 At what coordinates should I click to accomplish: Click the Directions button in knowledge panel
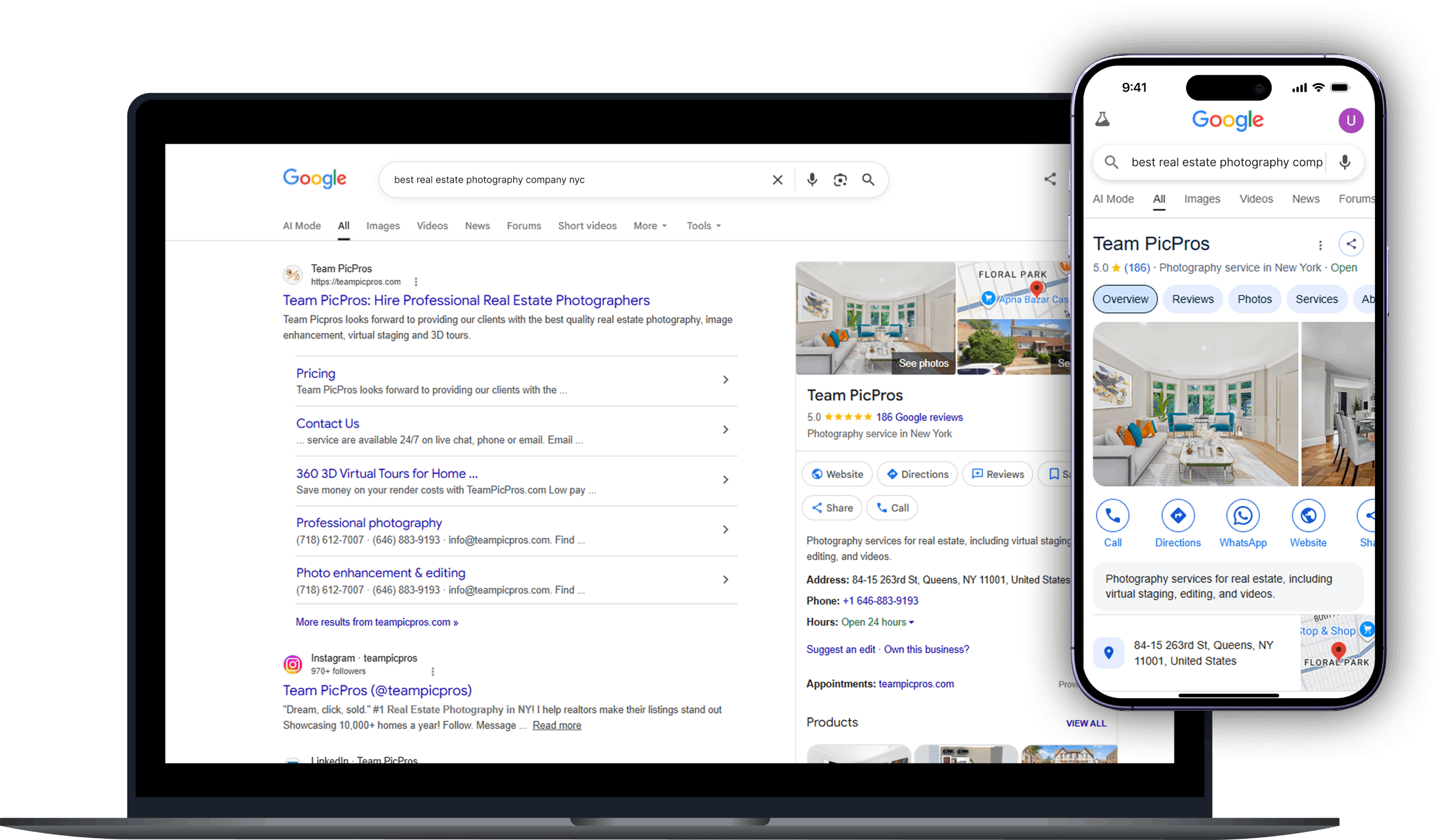(917, 474)
